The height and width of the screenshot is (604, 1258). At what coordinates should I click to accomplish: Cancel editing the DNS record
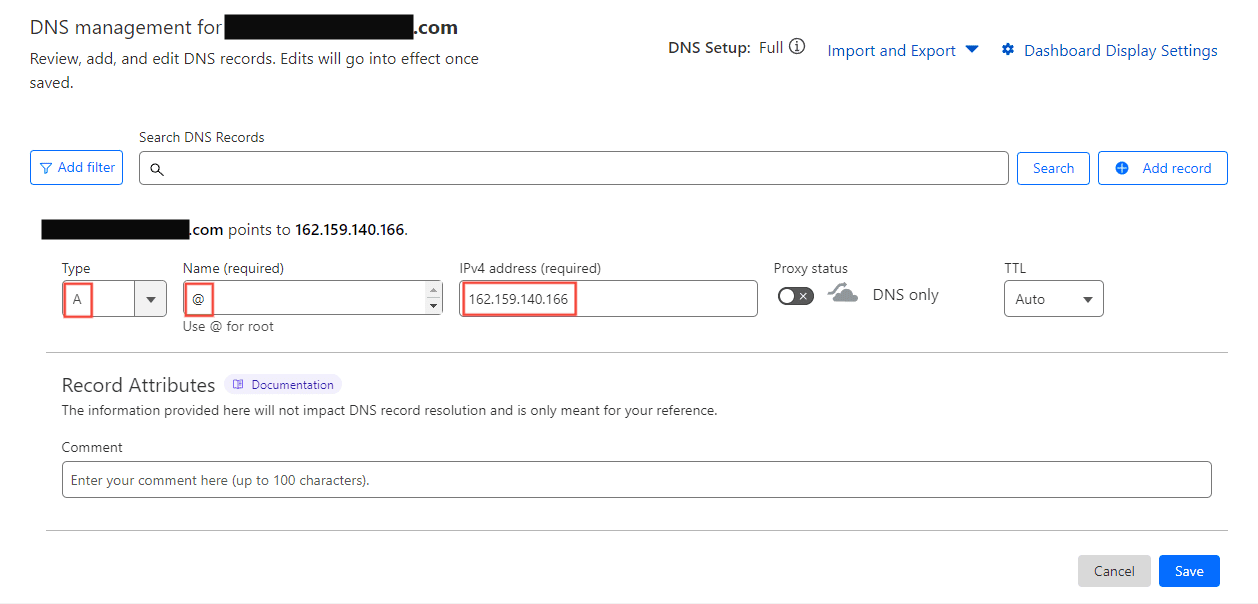pyautogui.click(x=1114, y=571)
